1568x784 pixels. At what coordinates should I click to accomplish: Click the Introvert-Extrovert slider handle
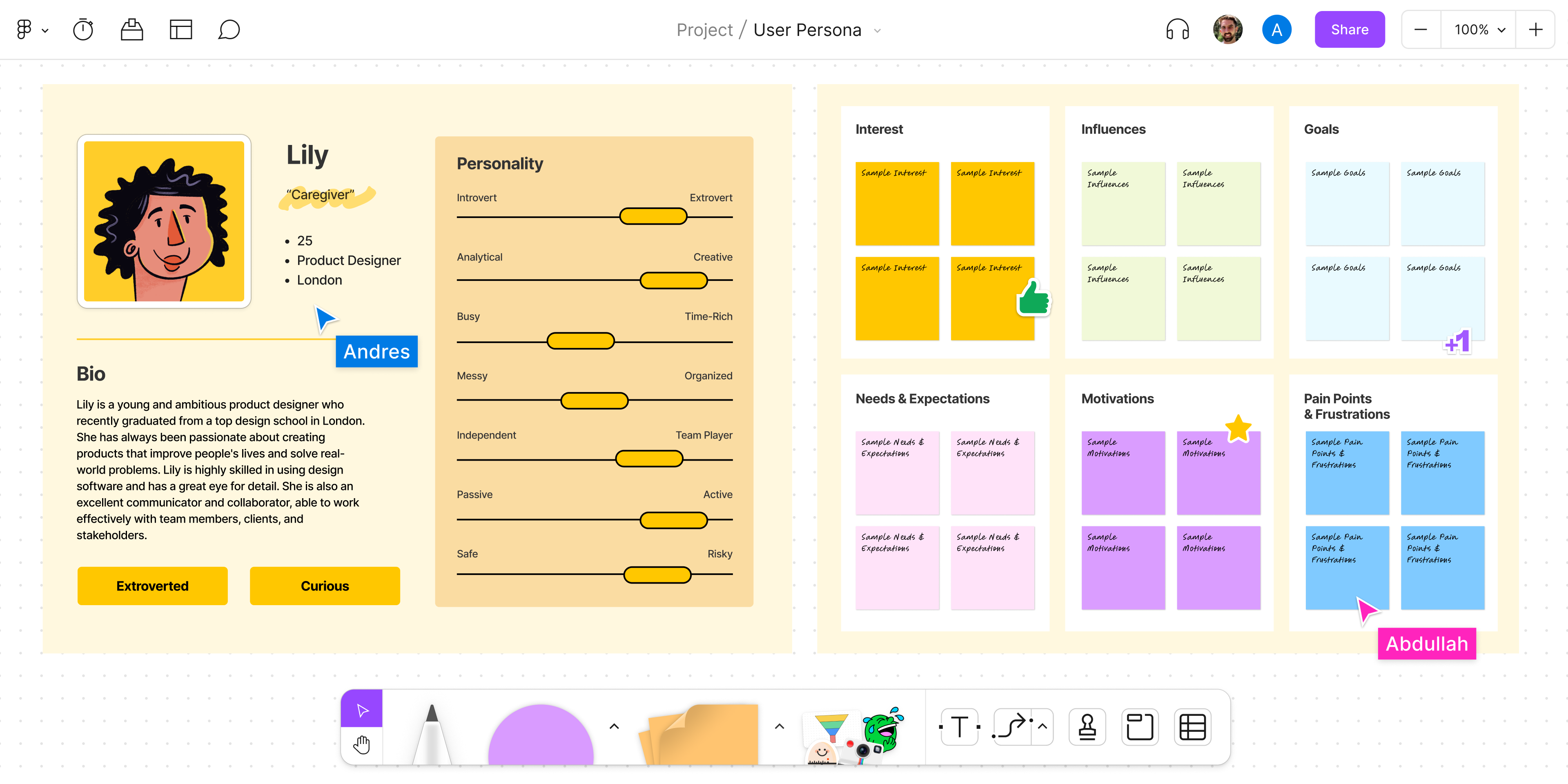pos(653,216)
